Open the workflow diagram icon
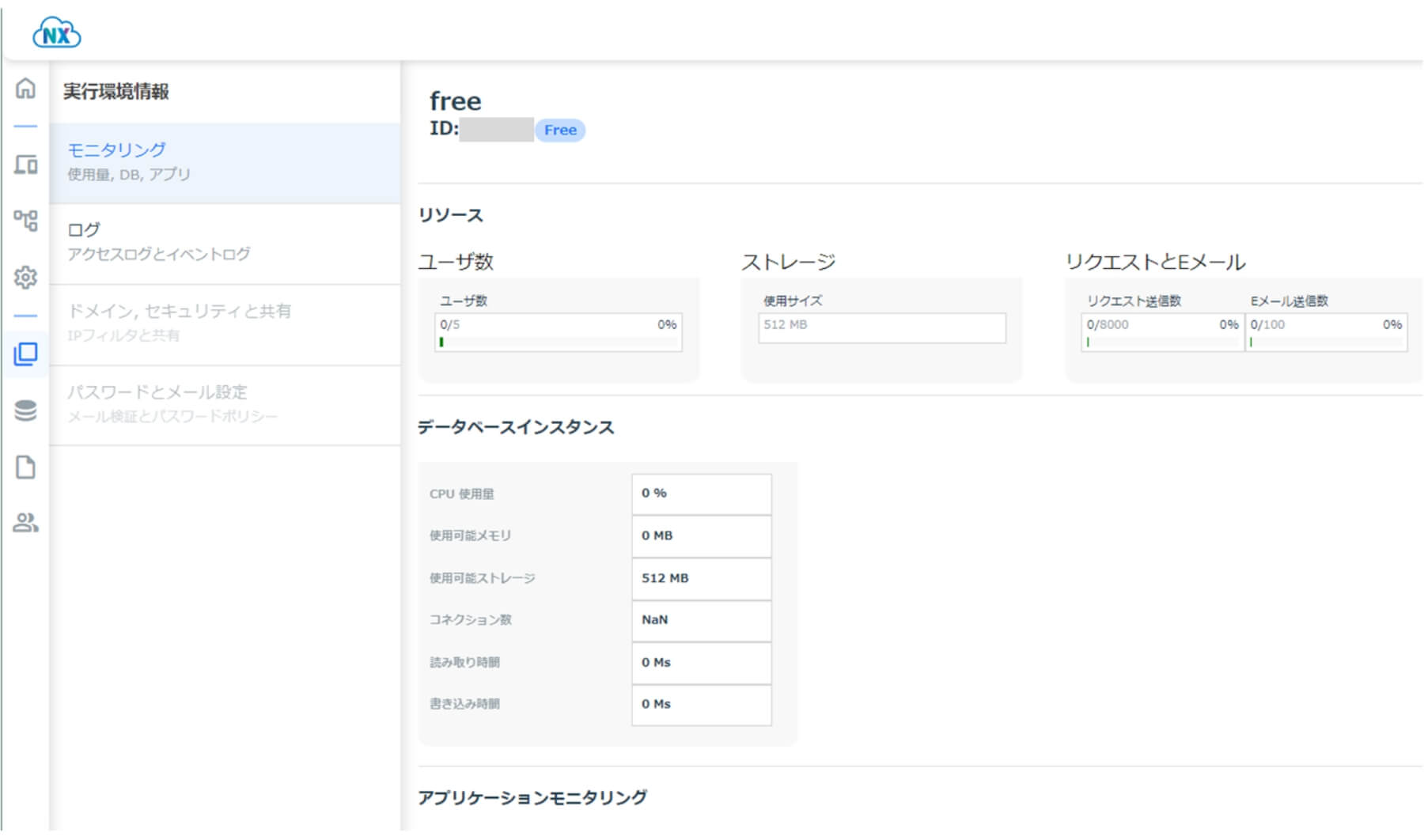This screenshot has height=840, width=1424. click(x=25, y=220)
